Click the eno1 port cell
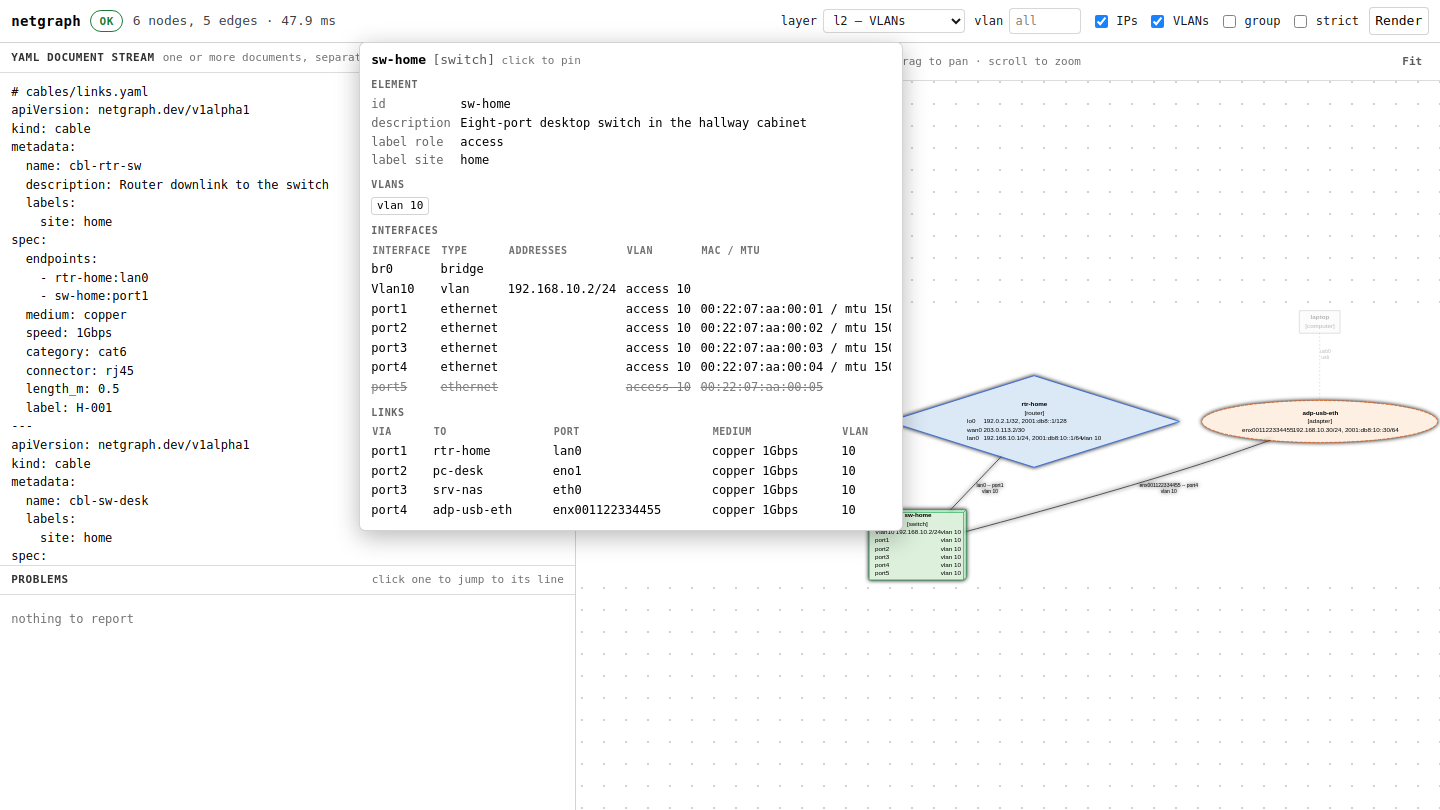Viewport: 1440px width, 810px height. (x=567, y=471)
